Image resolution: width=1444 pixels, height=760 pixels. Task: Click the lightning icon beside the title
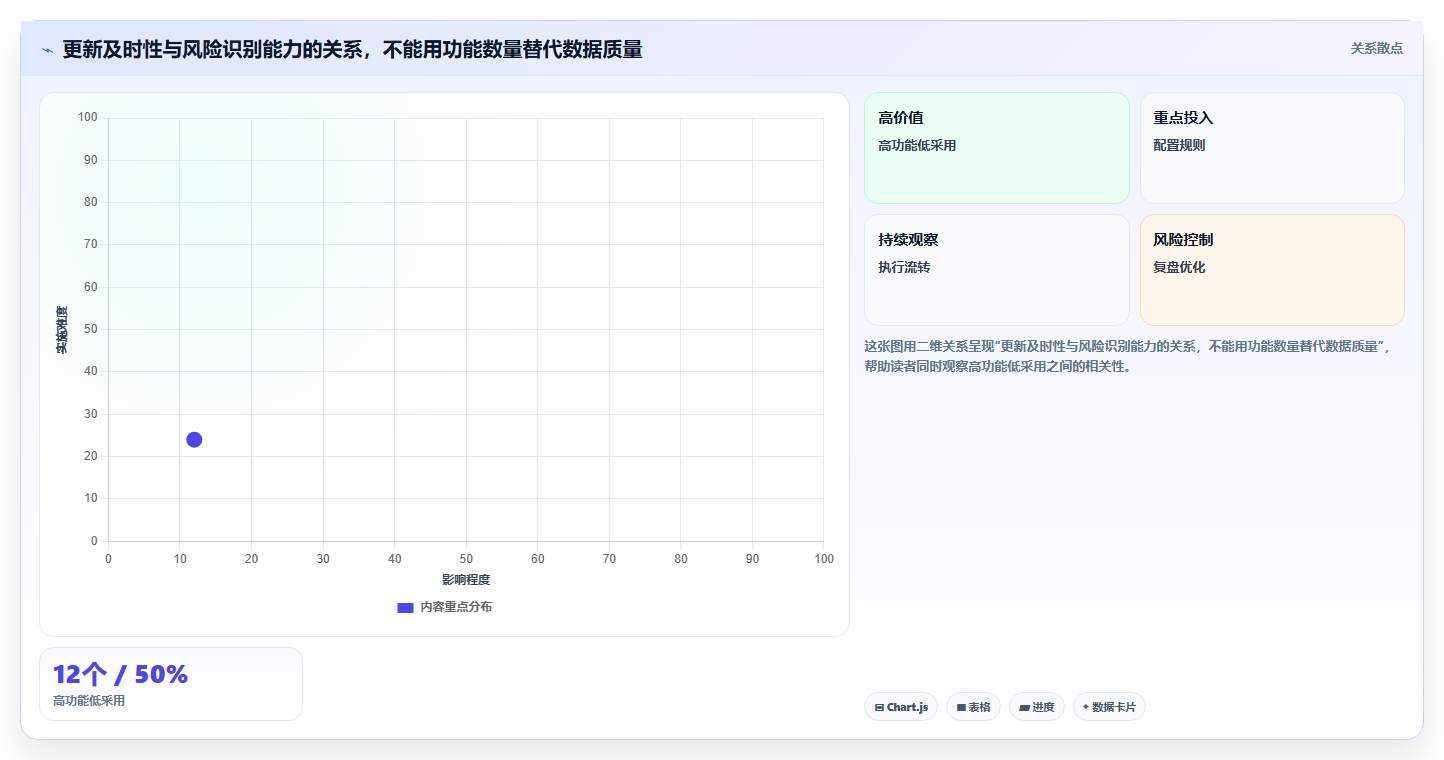click(47, 50)
